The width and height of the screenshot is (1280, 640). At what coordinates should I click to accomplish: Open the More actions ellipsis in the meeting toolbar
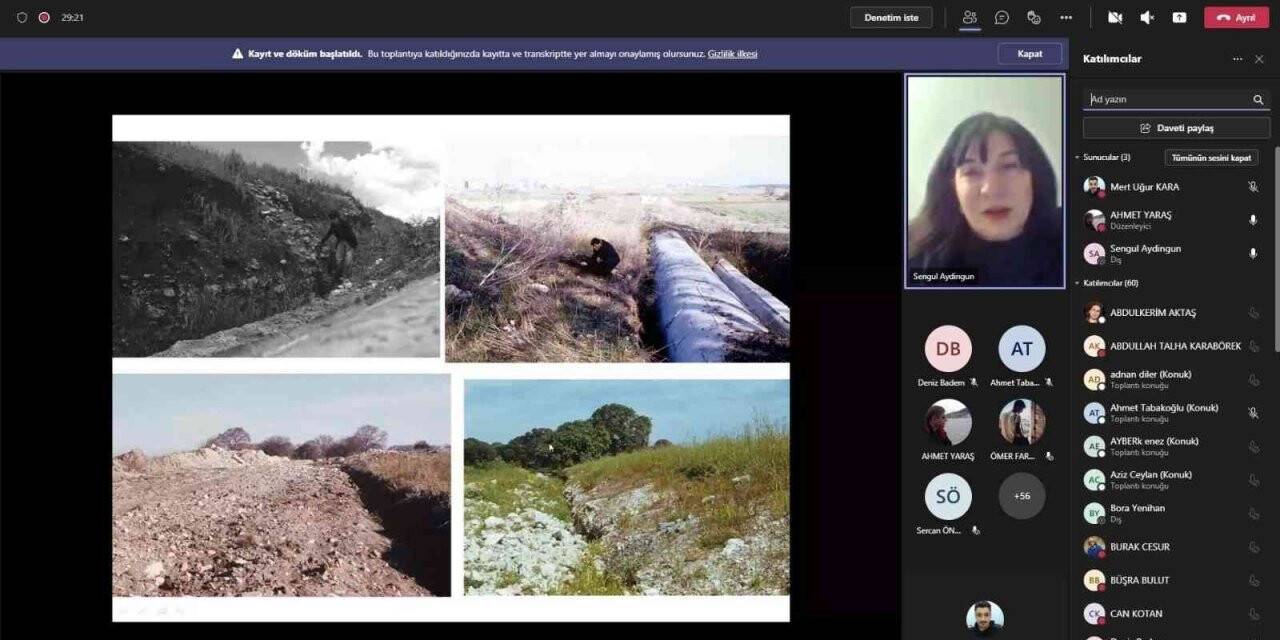1066,17
